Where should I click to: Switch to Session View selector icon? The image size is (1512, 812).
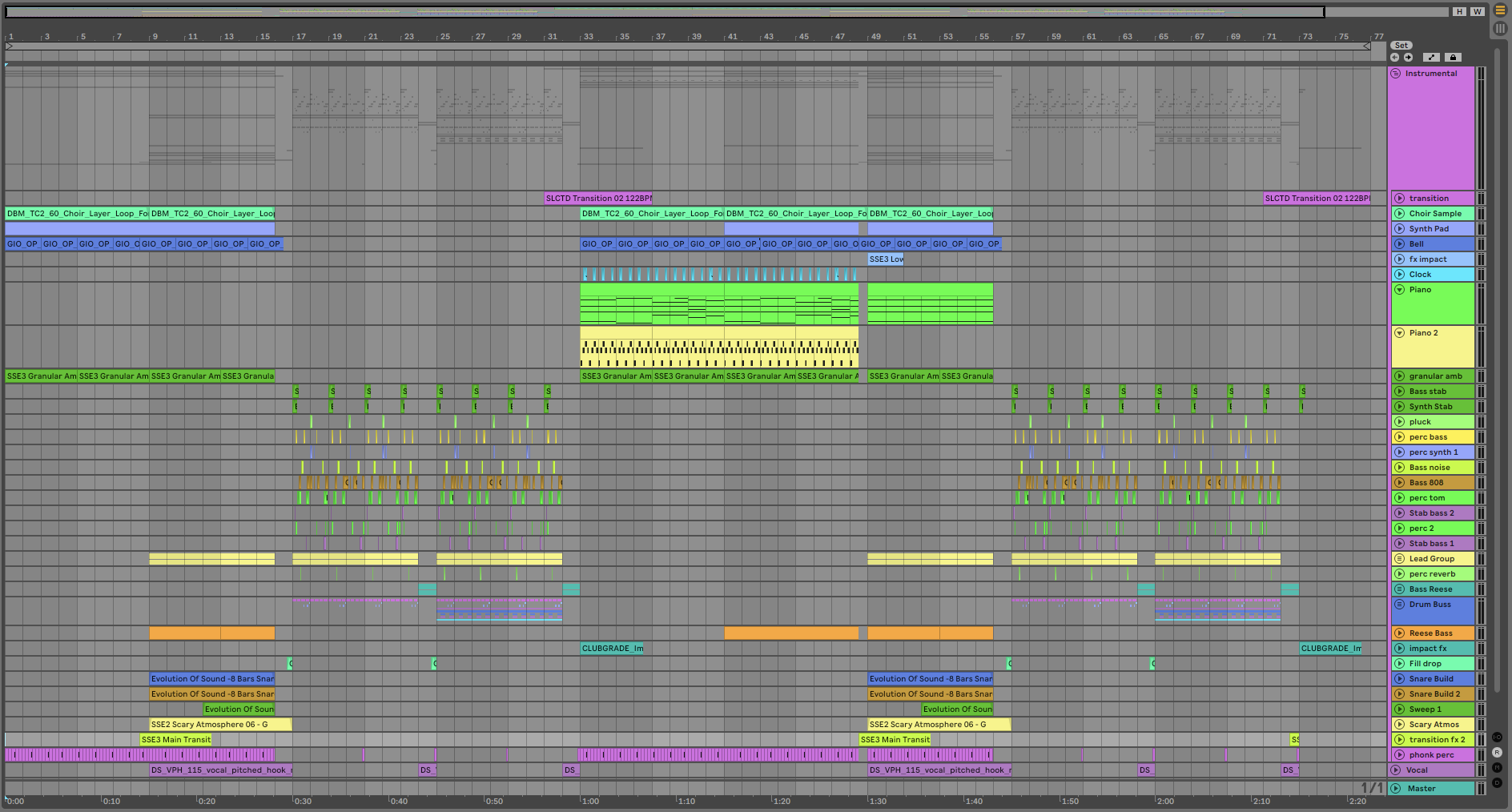pyautogui.click(x=1500, y=28)
